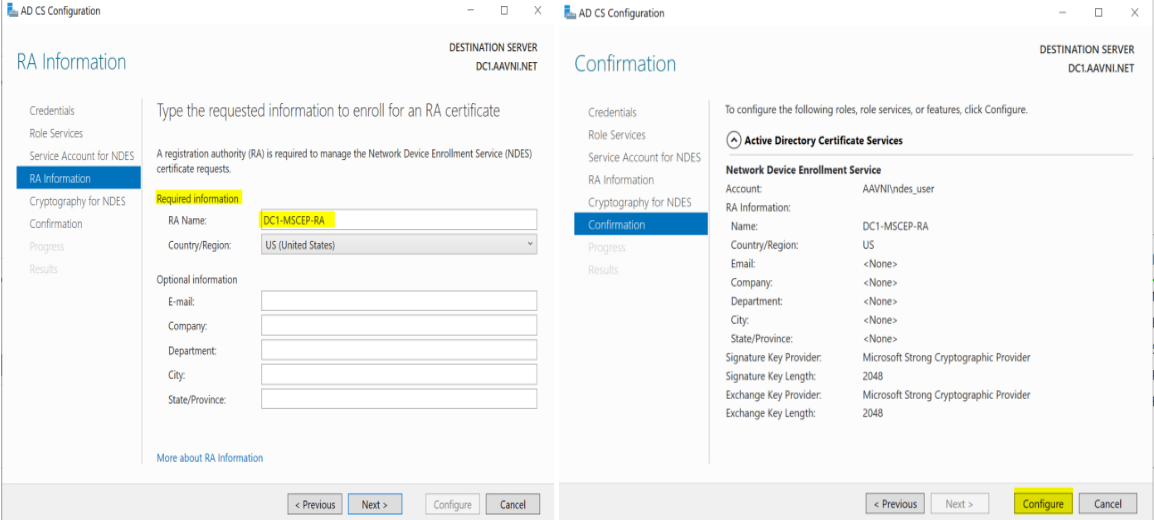This screenshot has width=1154, height=520.
Task: Click Previous in the Confirmation window
Action: [894, 504]
